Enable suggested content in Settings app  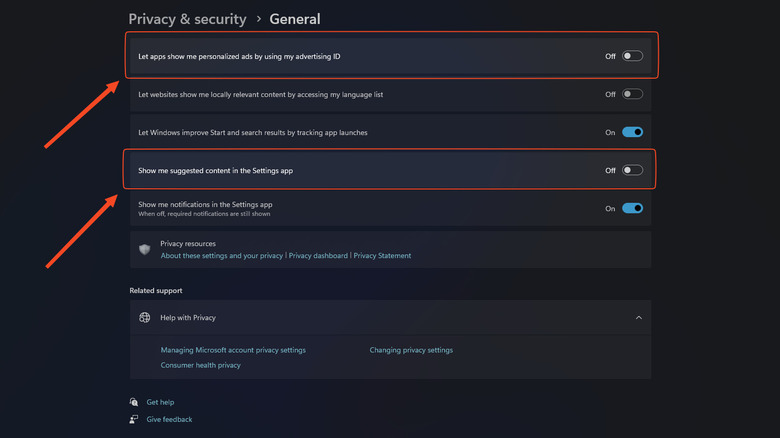[x=632, y=171]
